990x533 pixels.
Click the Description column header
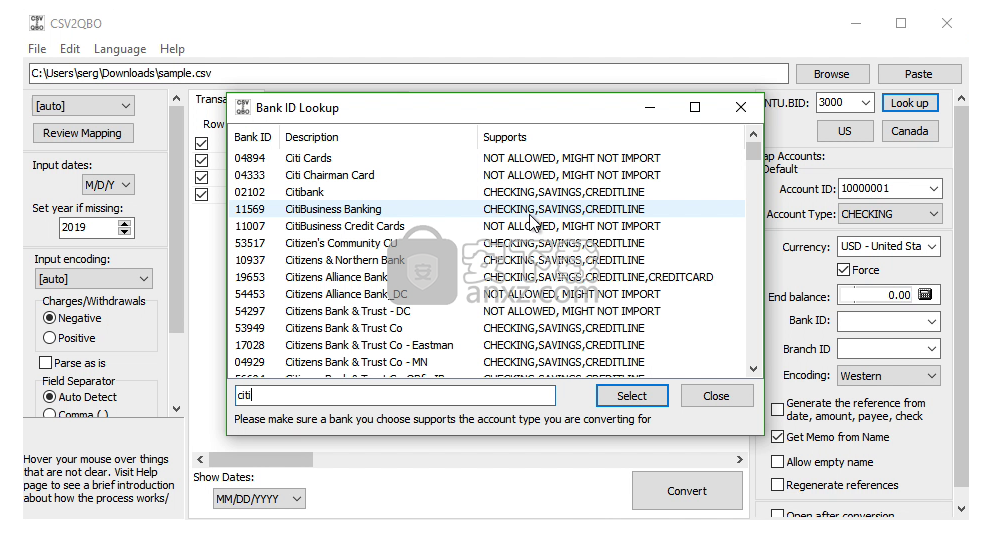click(378, 137)
